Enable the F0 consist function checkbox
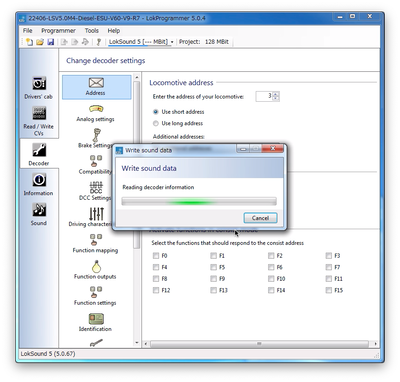The height and width of the screenshot is (382, 400). click(x=156, y=256)
